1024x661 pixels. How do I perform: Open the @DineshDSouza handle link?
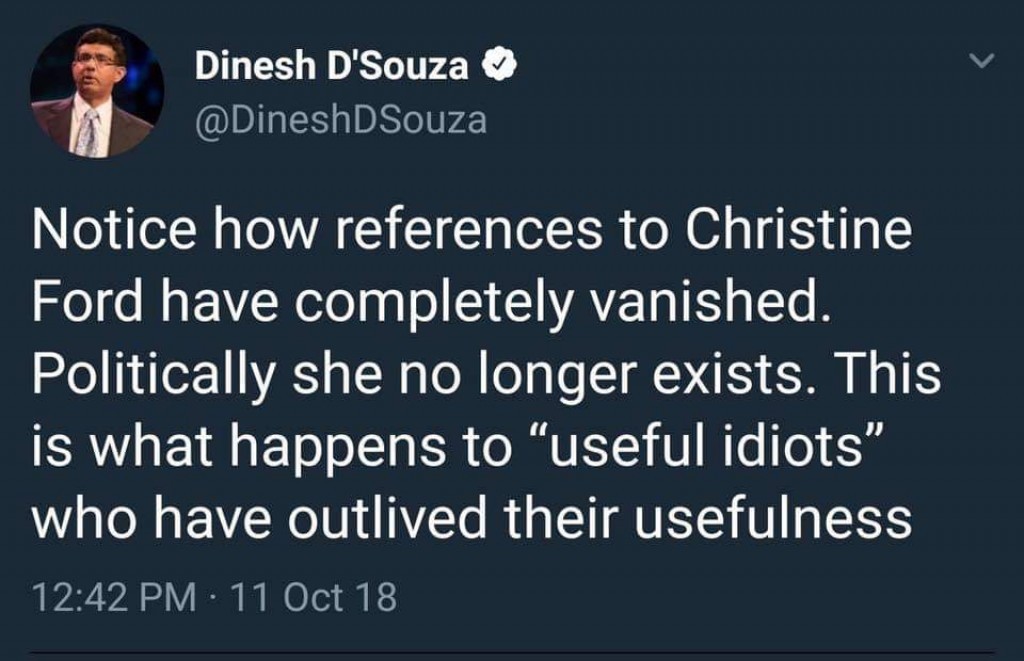tap(340, 120)
